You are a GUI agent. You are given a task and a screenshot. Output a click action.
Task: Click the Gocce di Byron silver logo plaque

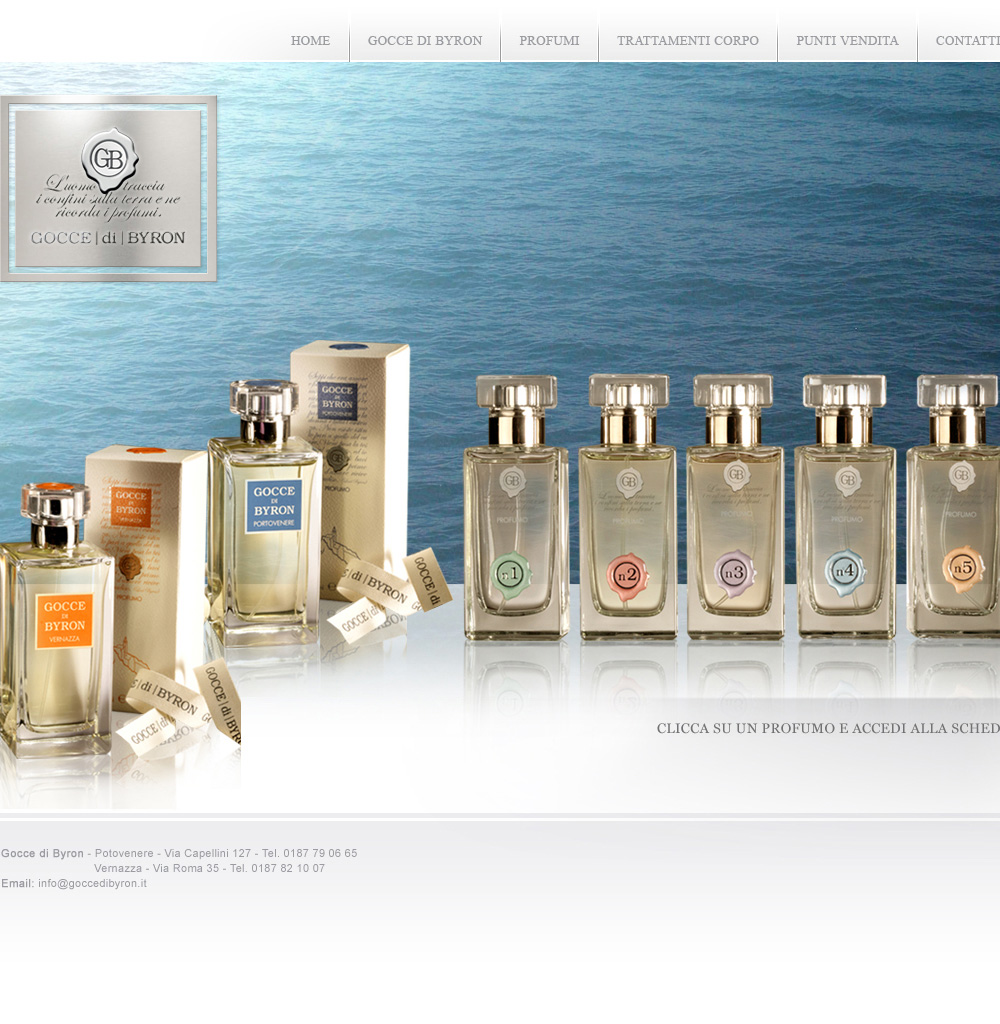click(x=108, y=189)
